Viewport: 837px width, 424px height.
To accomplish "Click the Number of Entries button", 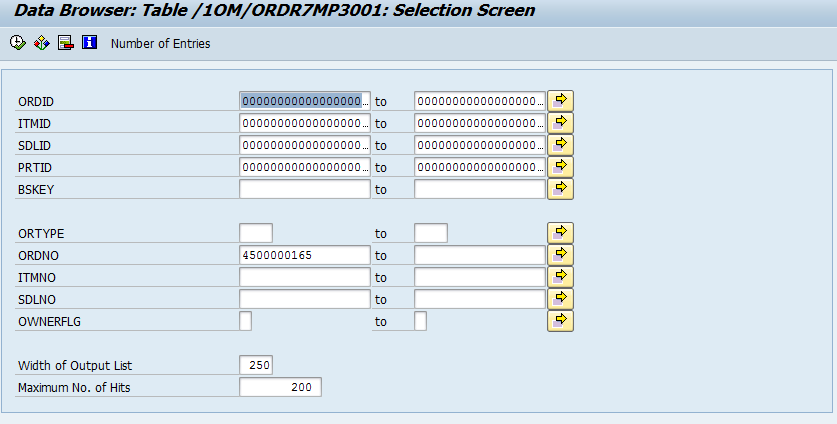I will [x=160, y=44].
